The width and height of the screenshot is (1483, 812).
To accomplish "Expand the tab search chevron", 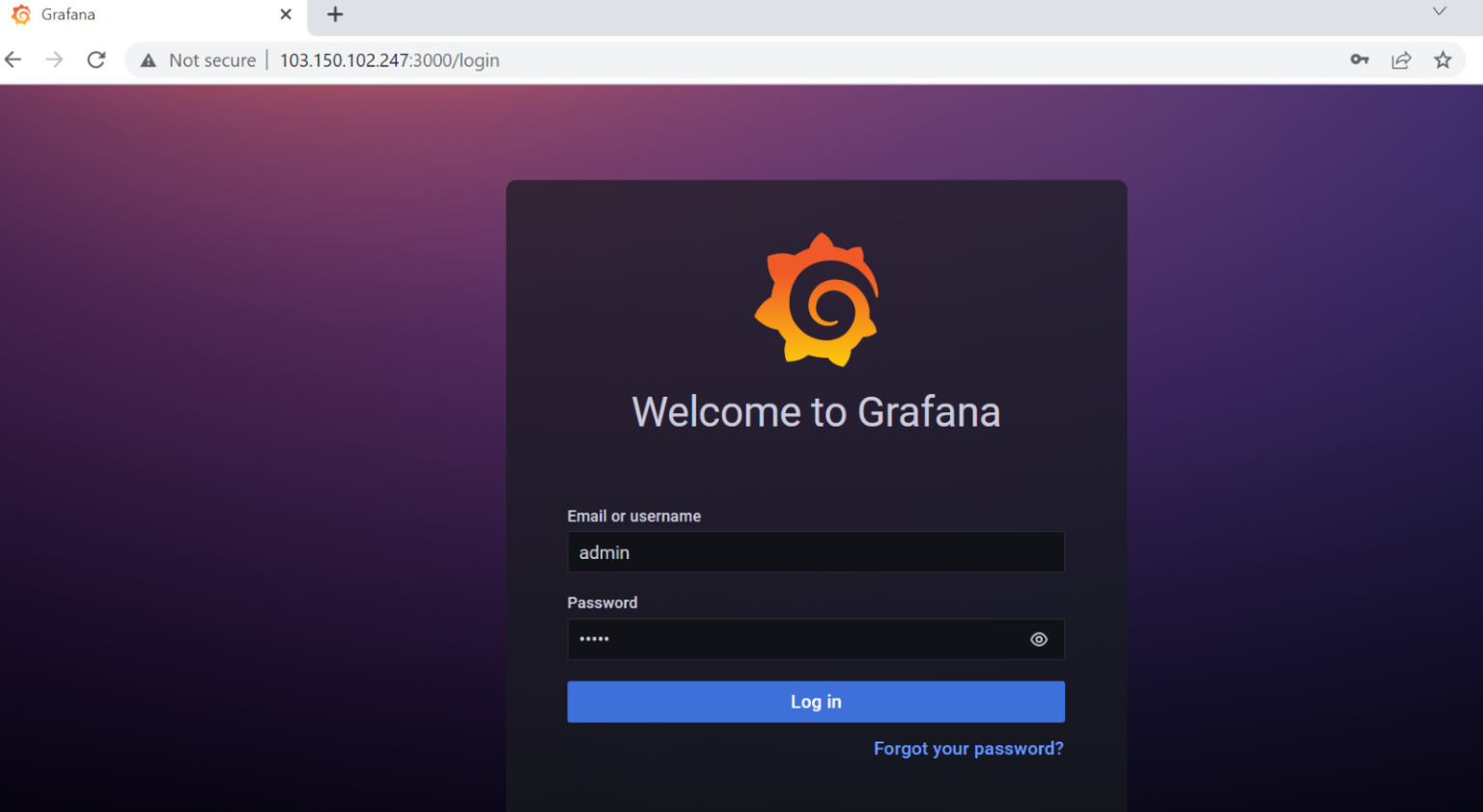I will [x=1439, y=12].
